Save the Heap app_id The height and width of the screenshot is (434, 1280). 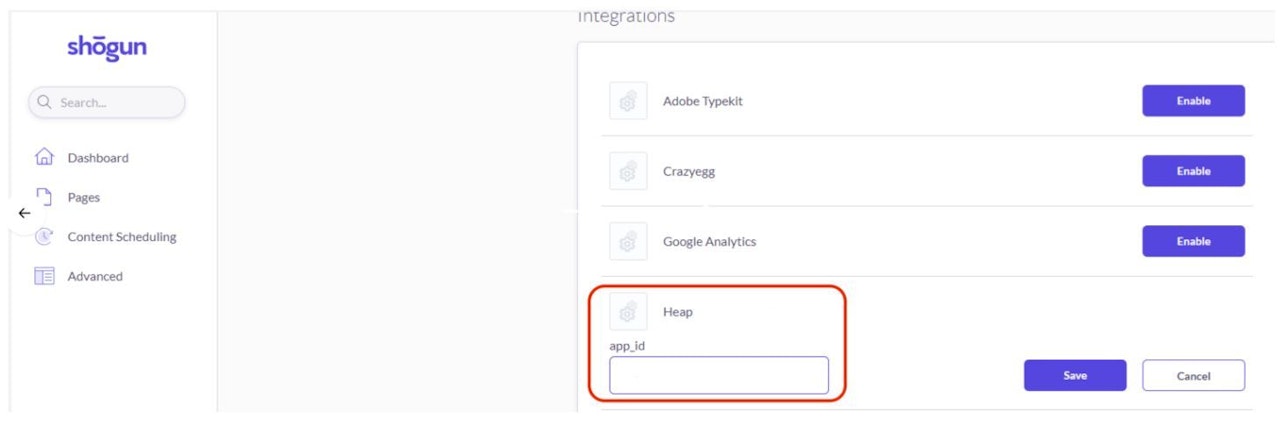(1075, 375)
